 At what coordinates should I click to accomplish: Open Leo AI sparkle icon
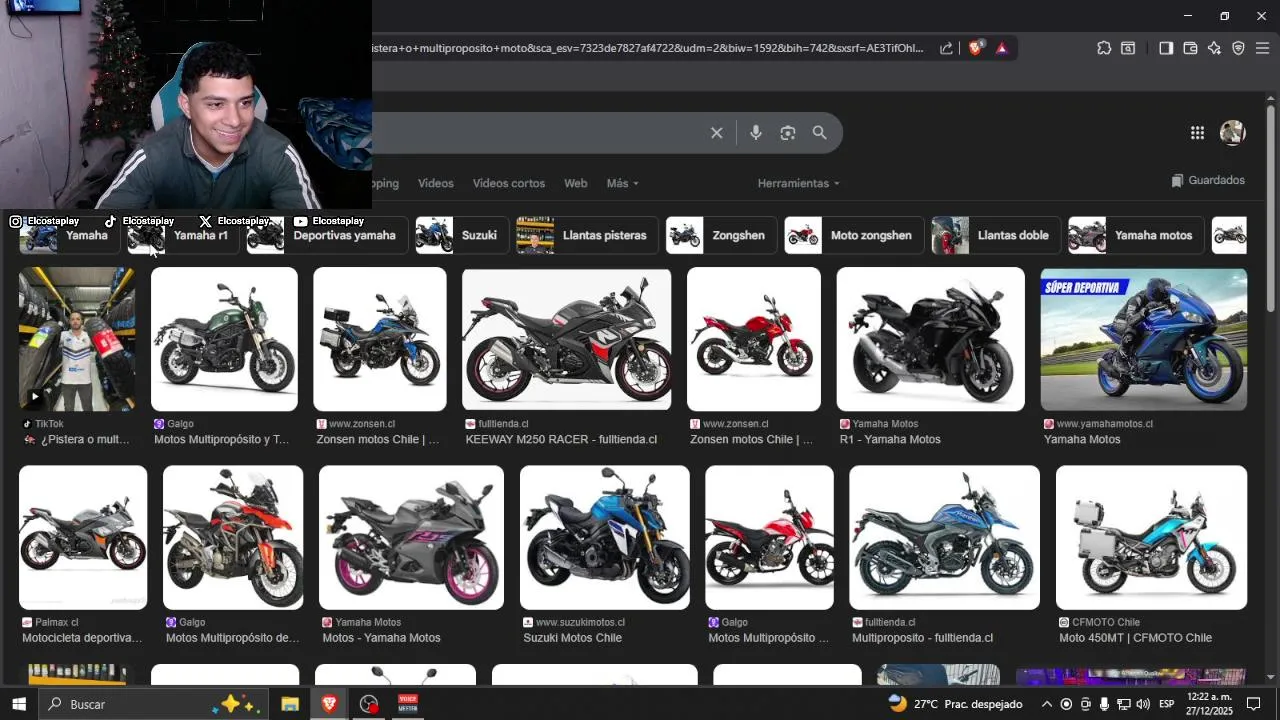[1214, 48]
